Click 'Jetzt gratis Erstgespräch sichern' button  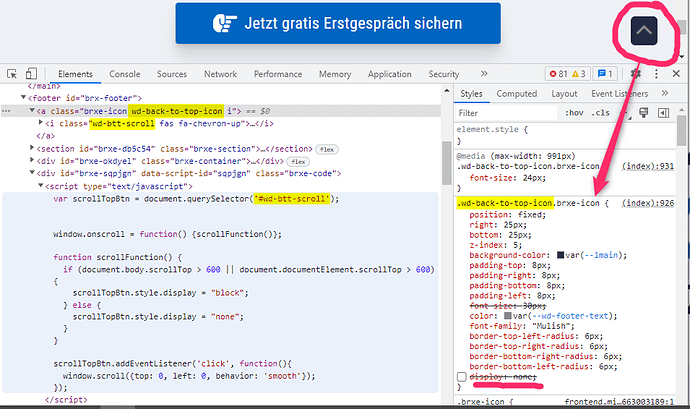click(x=338, y=23)
